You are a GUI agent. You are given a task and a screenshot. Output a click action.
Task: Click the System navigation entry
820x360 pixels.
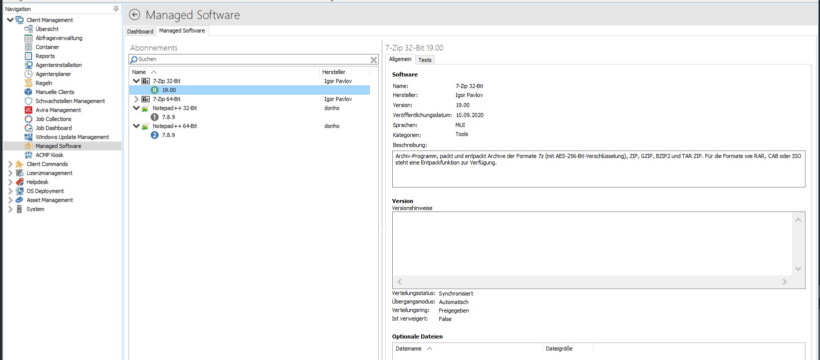35,209
